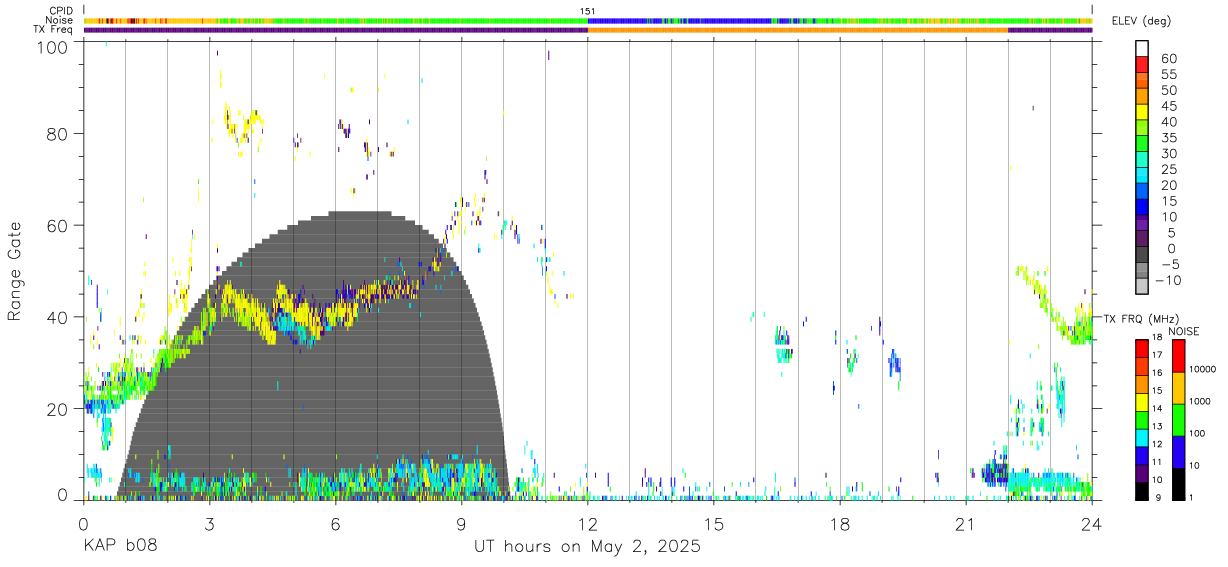Click the x-axis tick label 6

335,524
